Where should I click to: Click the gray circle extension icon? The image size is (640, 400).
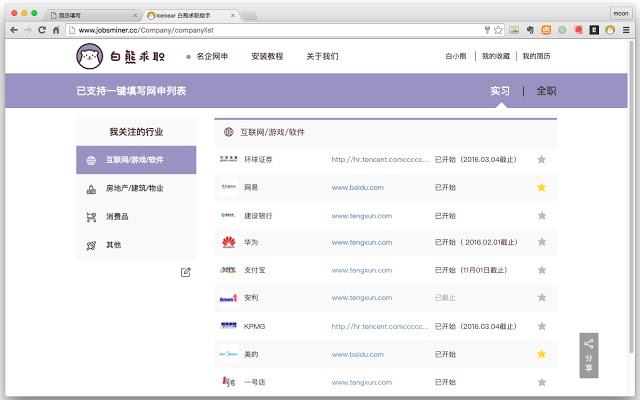(562, 30)
